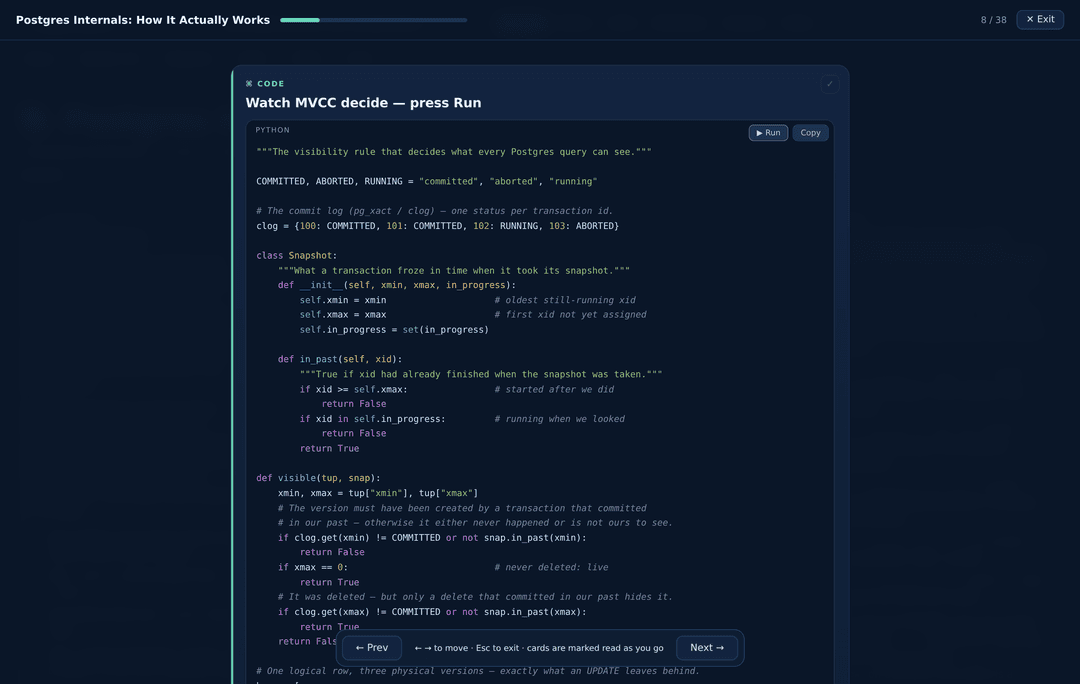Click the 'Watch MVCC decide — press Run' heading

coord(363,103)
